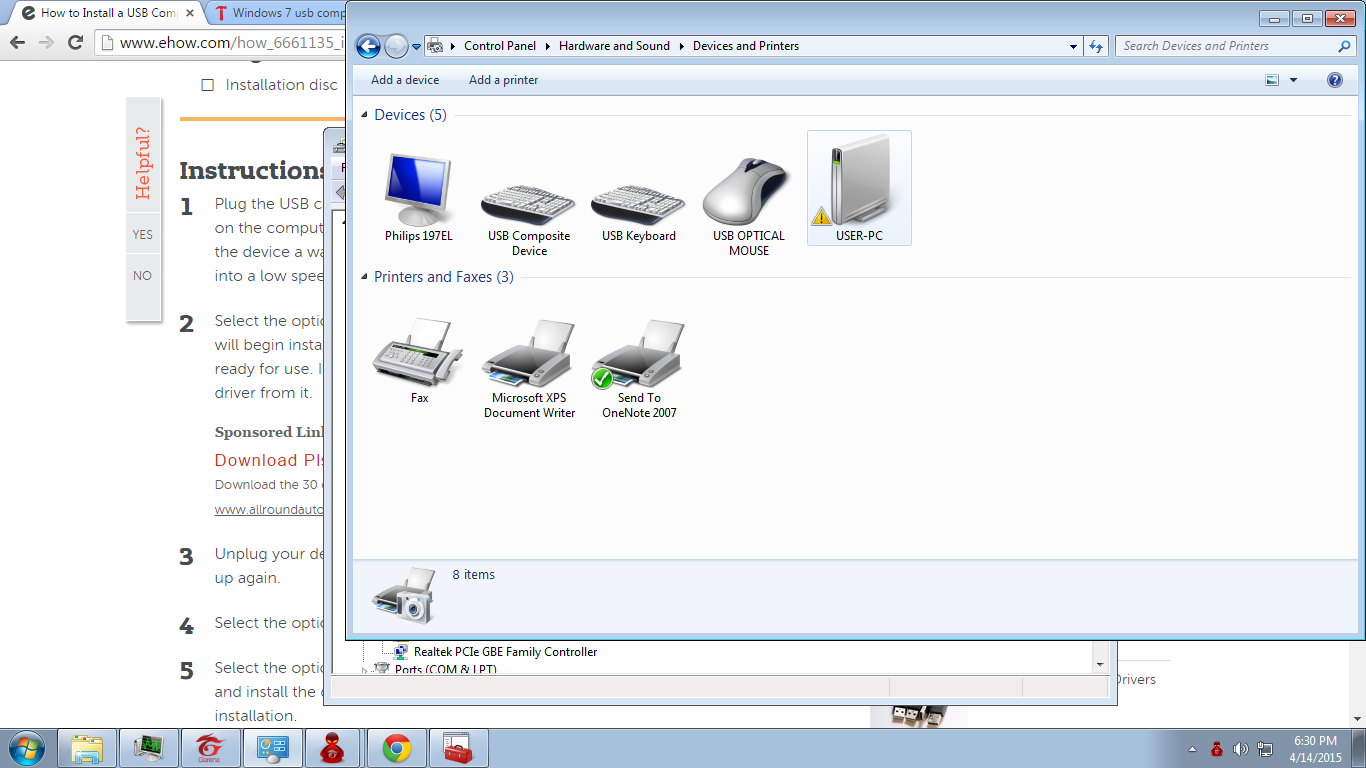Click Add a printer

[504, 80]
